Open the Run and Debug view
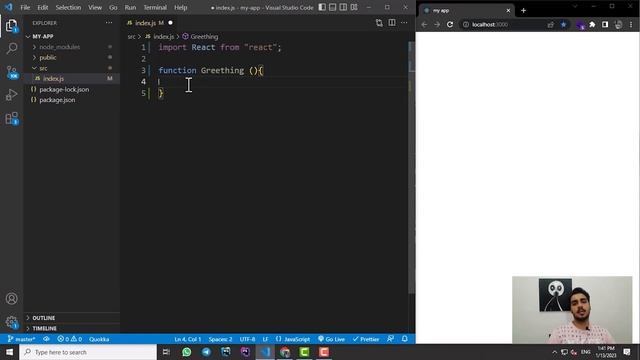 11,95
